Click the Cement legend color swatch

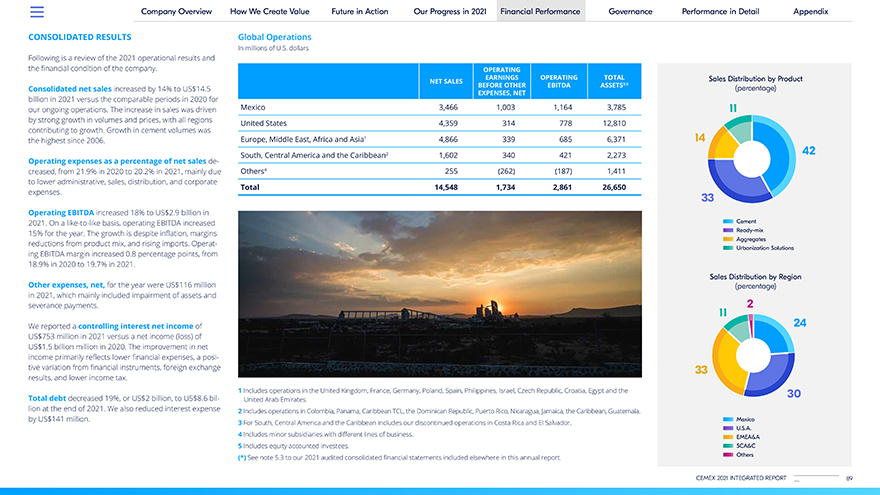click(x=728, y=221)
